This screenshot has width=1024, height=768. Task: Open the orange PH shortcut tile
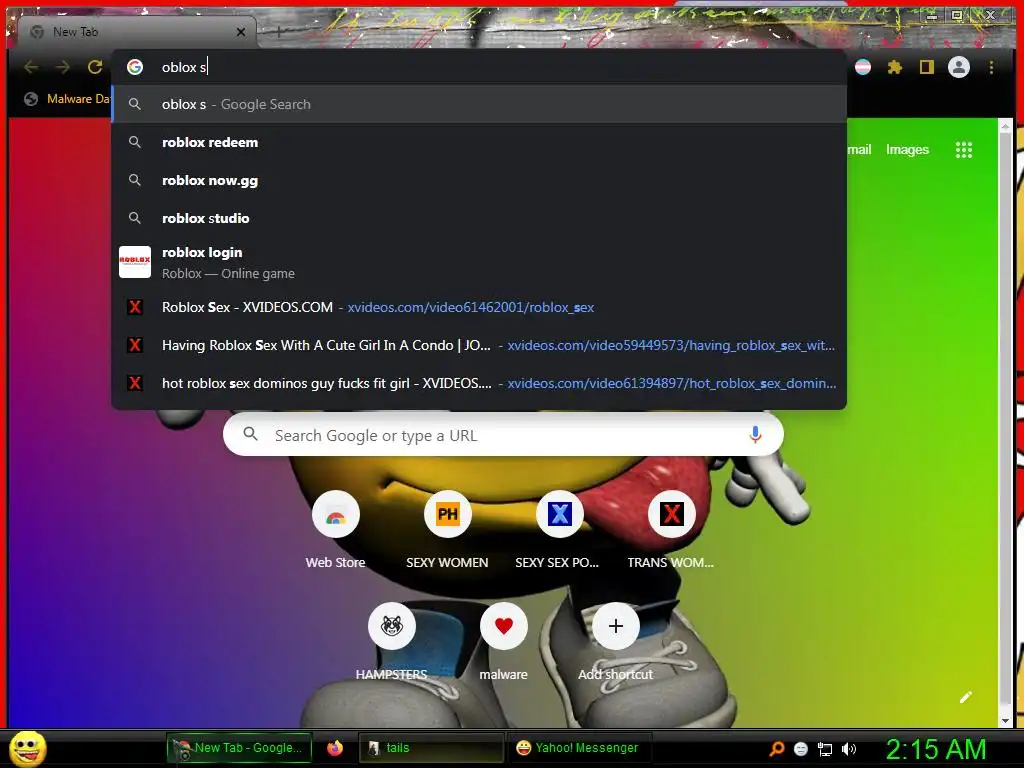[447, 514]
